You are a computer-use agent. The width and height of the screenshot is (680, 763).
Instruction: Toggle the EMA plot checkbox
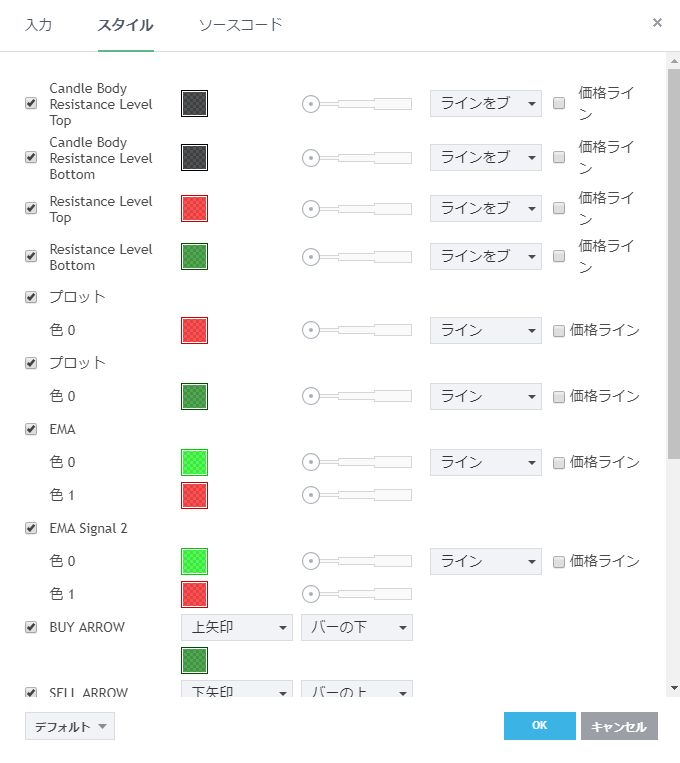click(x=31, y=429)
